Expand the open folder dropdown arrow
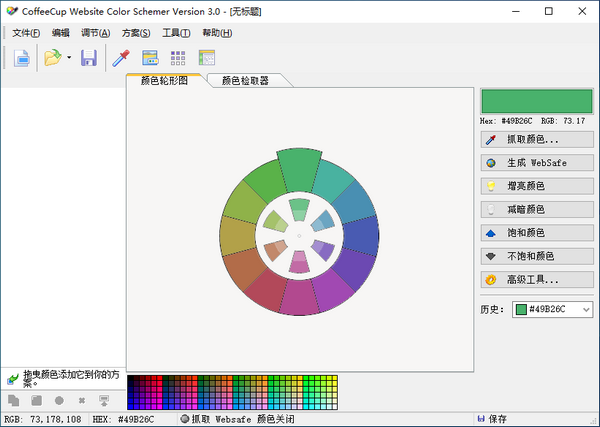Screen dimensions: 600x427 68,59
